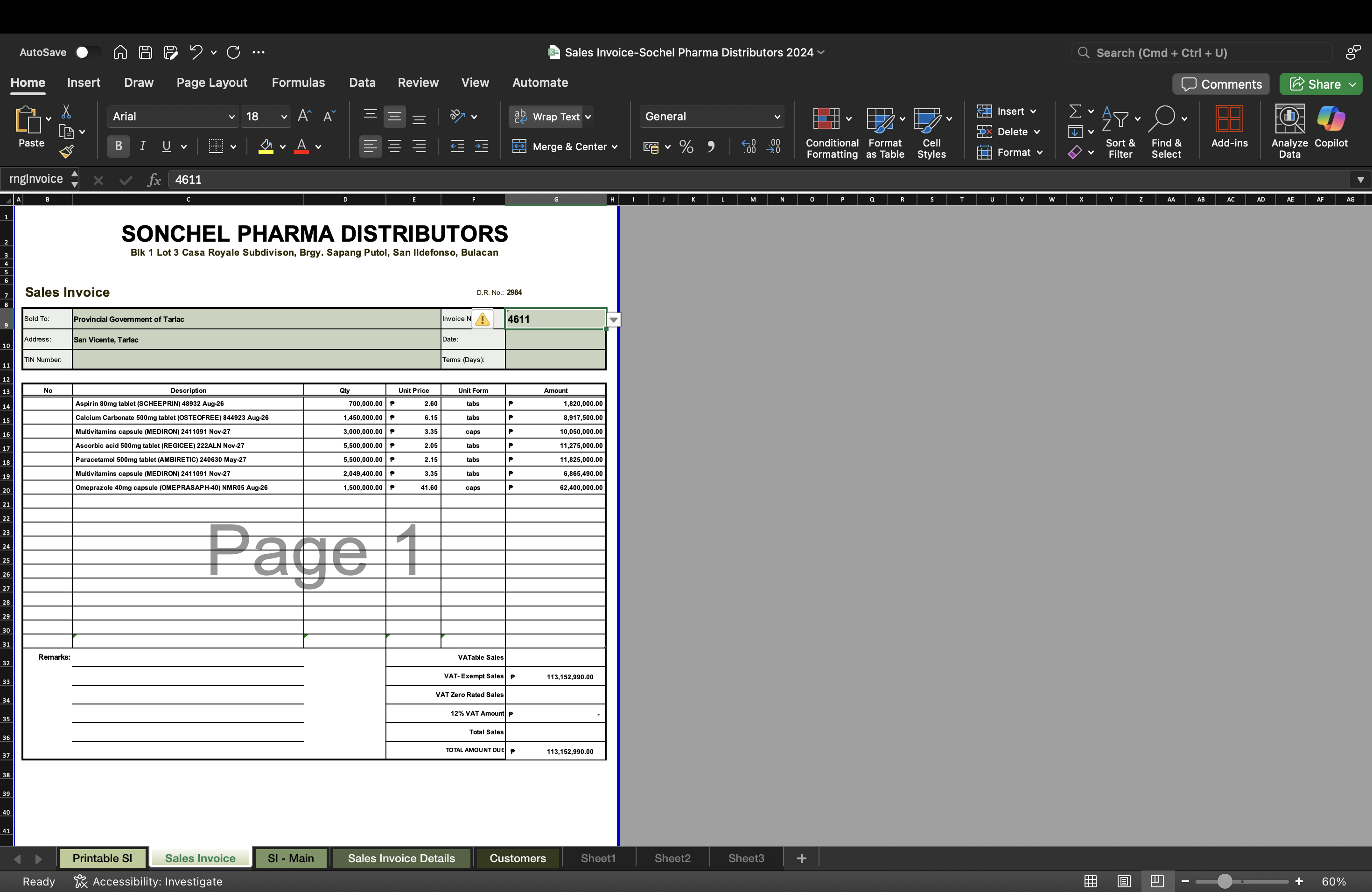Increase font size with large A icon
Screen dimensions: 1372x892
coord(304,116)
